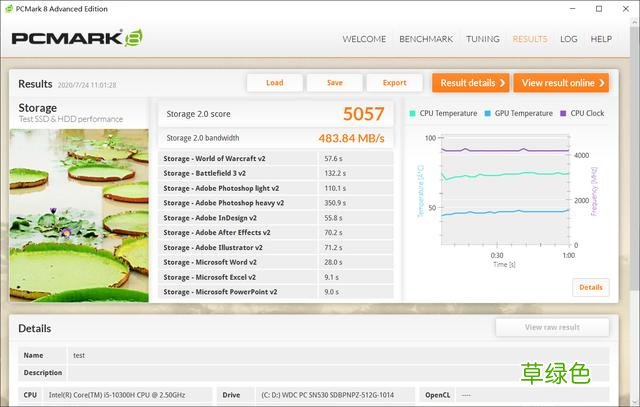Click the GPU Temperature legend swatch
The image size is (640, 407).
point(487,113)
